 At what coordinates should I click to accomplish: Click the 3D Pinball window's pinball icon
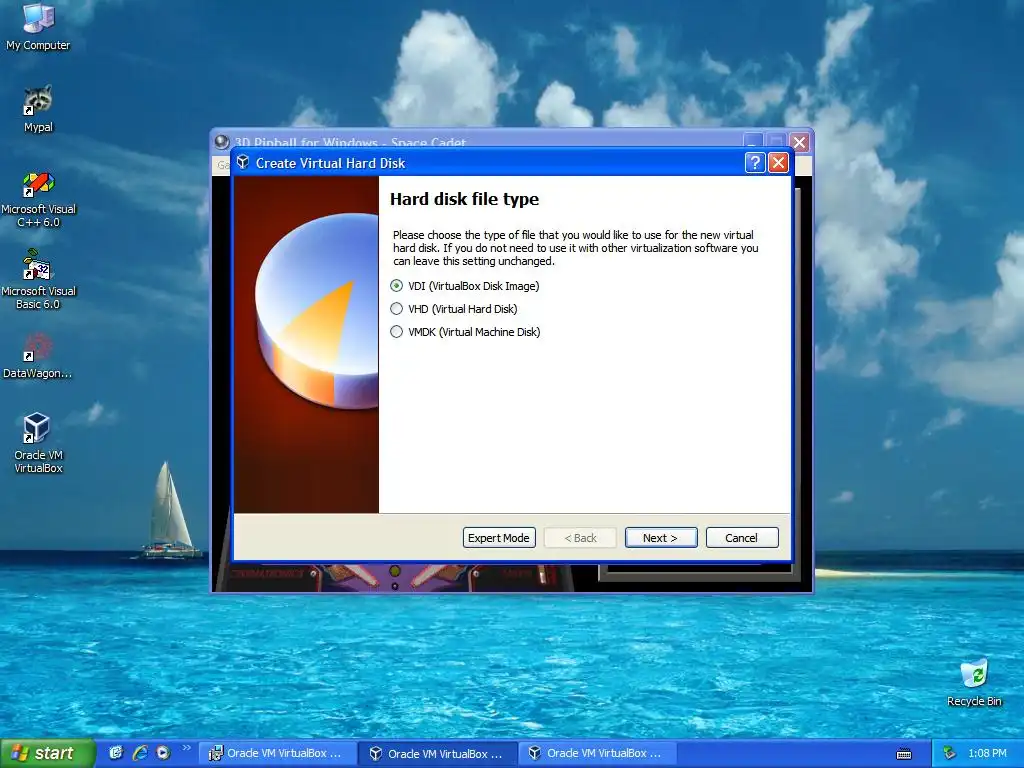pyautogui.click(x=222, y=142)
